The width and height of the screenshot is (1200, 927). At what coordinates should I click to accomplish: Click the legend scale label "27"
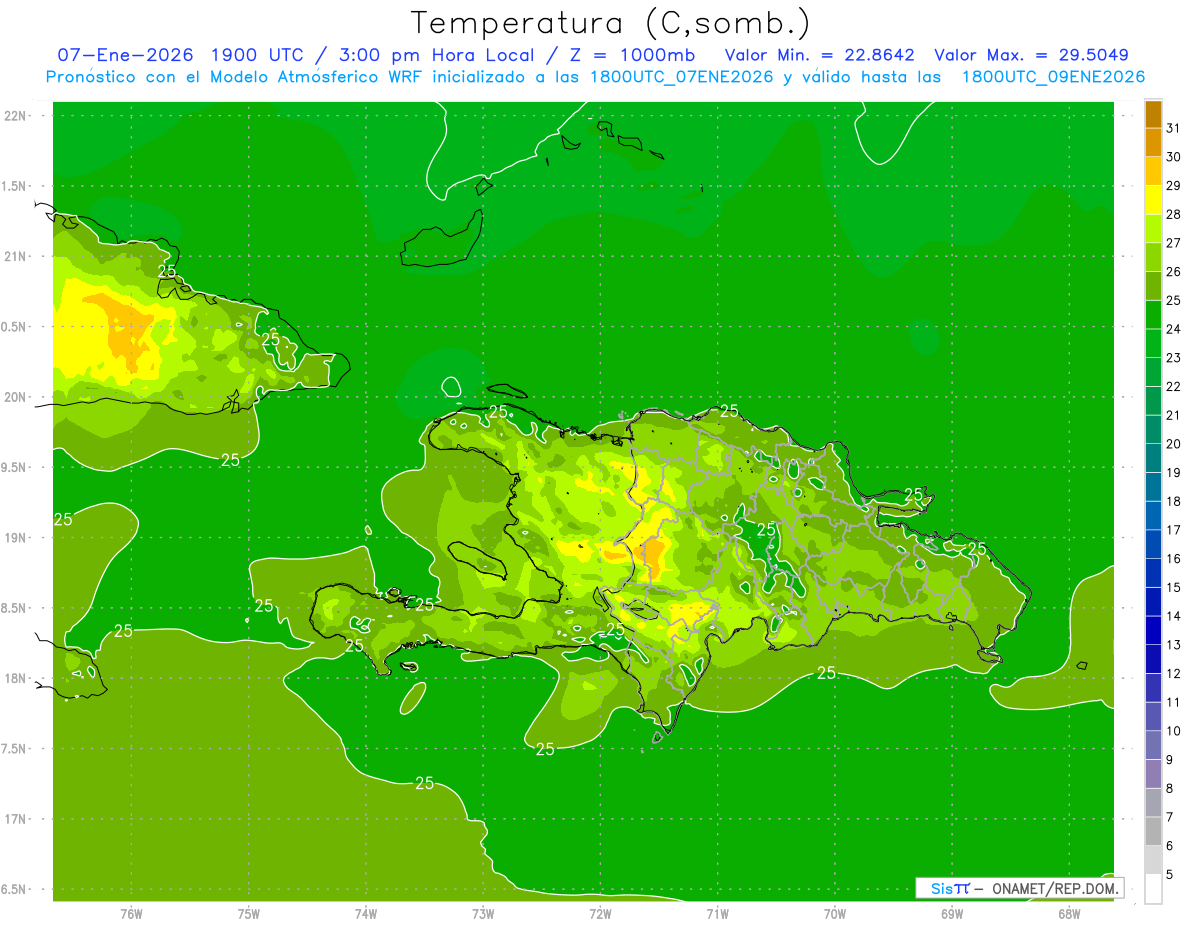click(1173, 243)
